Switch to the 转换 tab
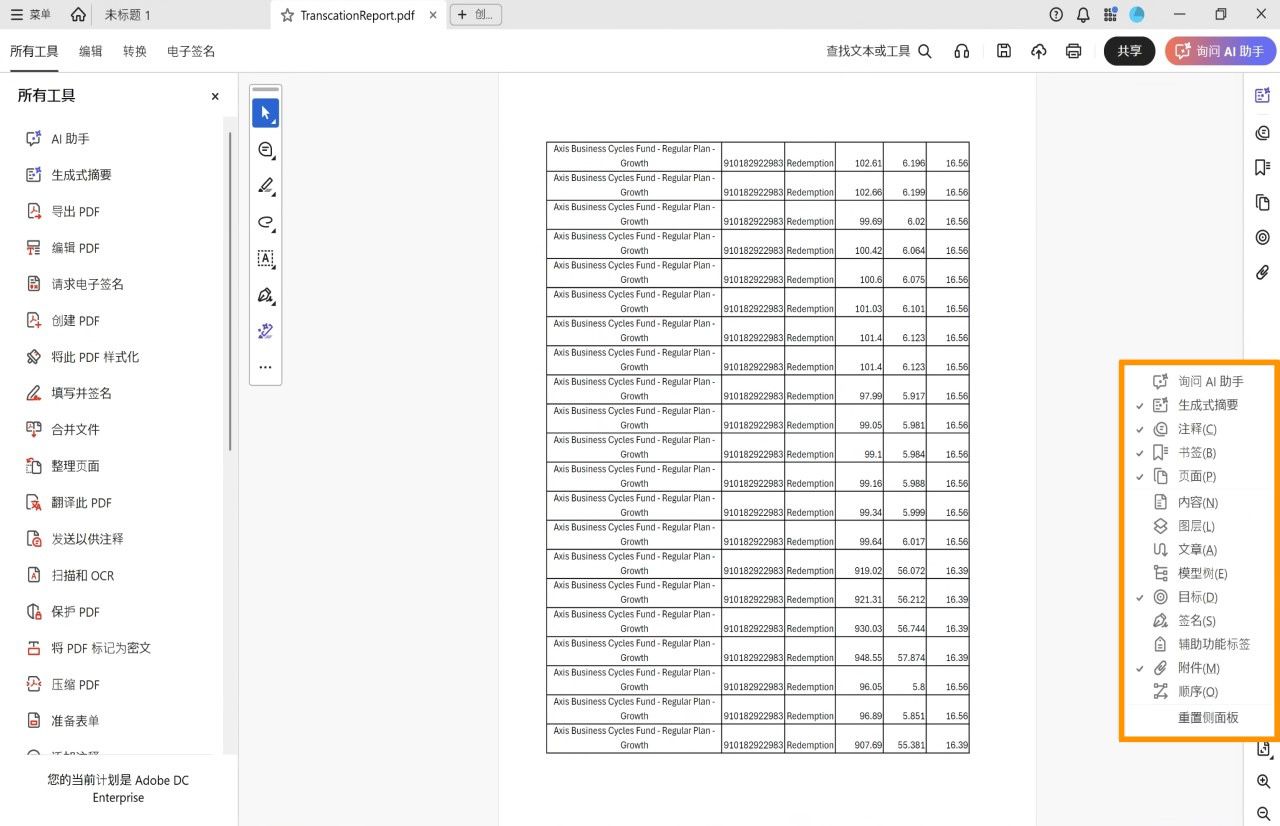Image resolution: width=1280 pixels, height=826 pixels. pyautogui.click(x=135, y=51)
